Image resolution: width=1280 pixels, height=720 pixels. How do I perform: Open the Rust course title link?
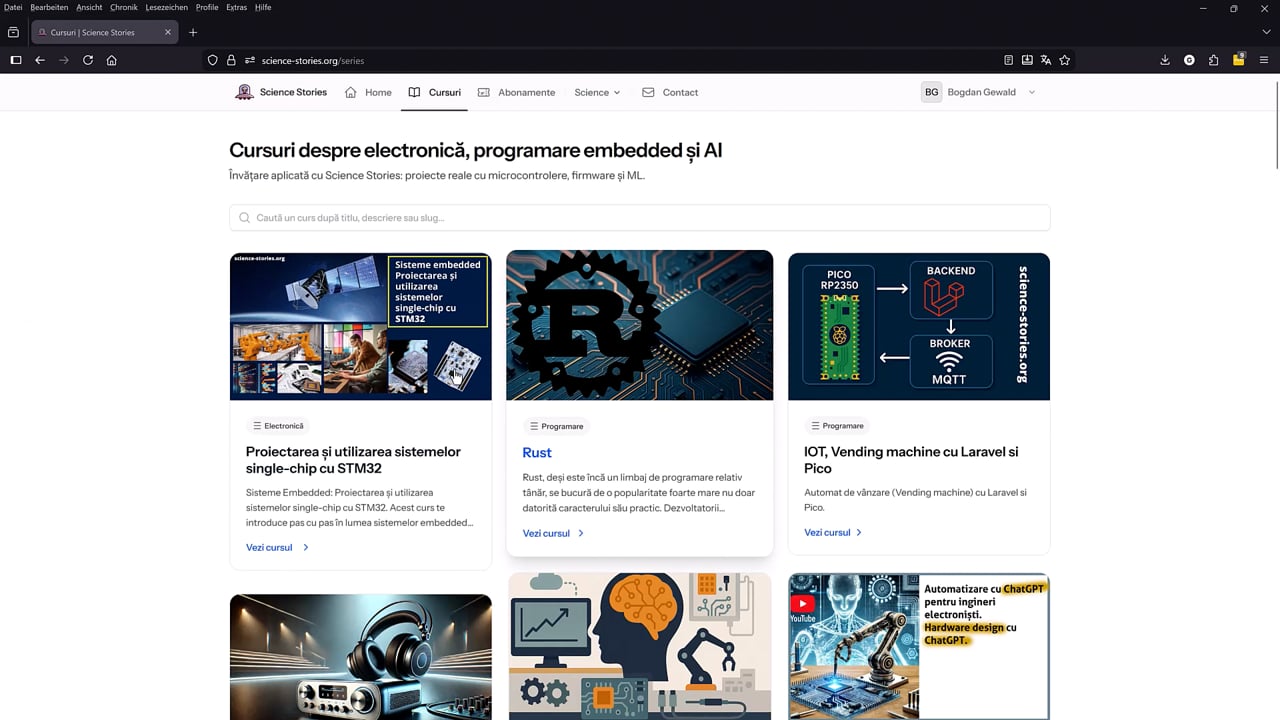pyautogui.click(x=537, y=453)
